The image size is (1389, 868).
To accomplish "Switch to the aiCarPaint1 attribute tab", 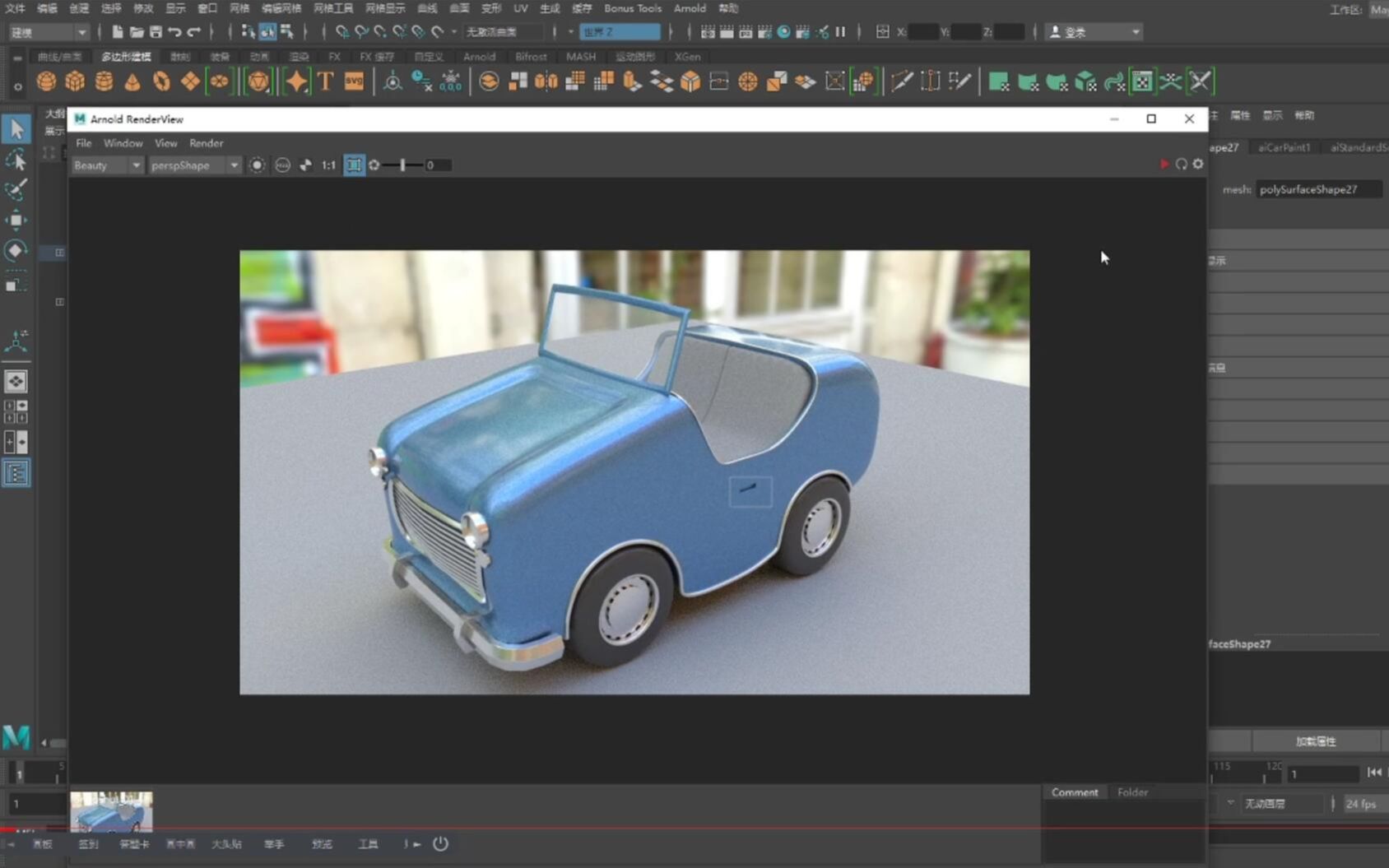I will click(x=1284, y=147).
